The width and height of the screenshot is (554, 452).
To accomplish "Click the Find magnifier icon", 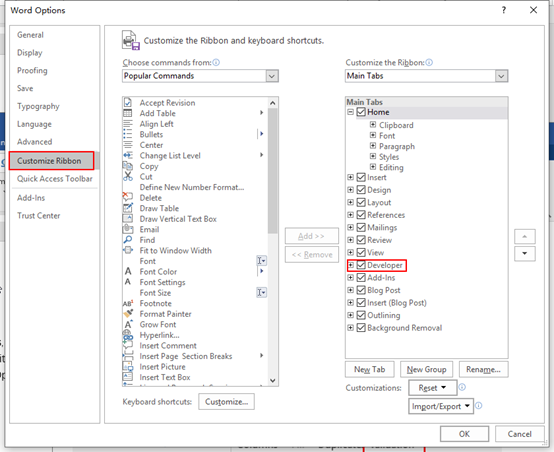I will click(128, 240).
